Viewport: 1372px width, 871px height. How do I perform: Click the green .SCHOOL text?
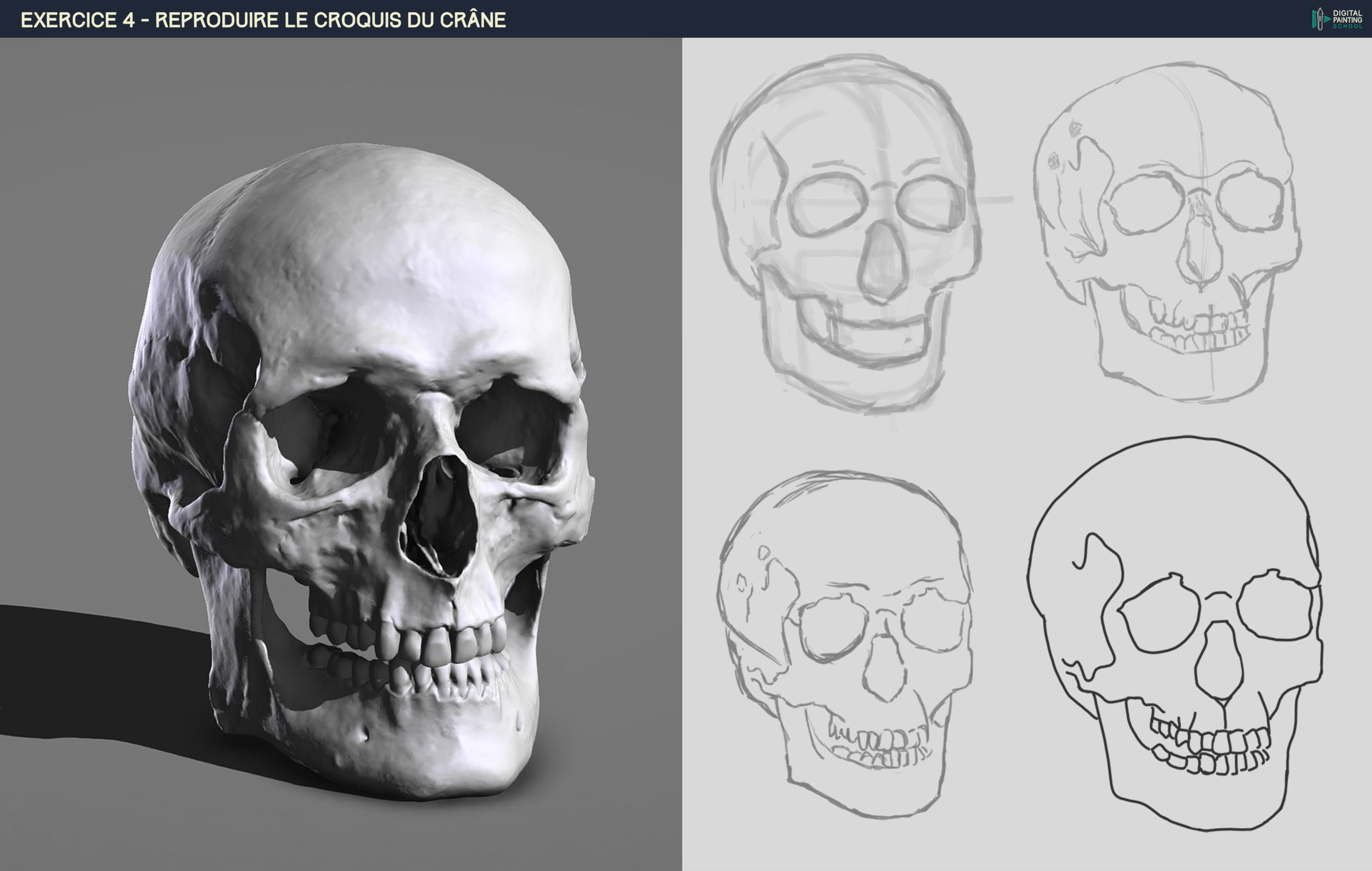click(x=1347, y=27)
